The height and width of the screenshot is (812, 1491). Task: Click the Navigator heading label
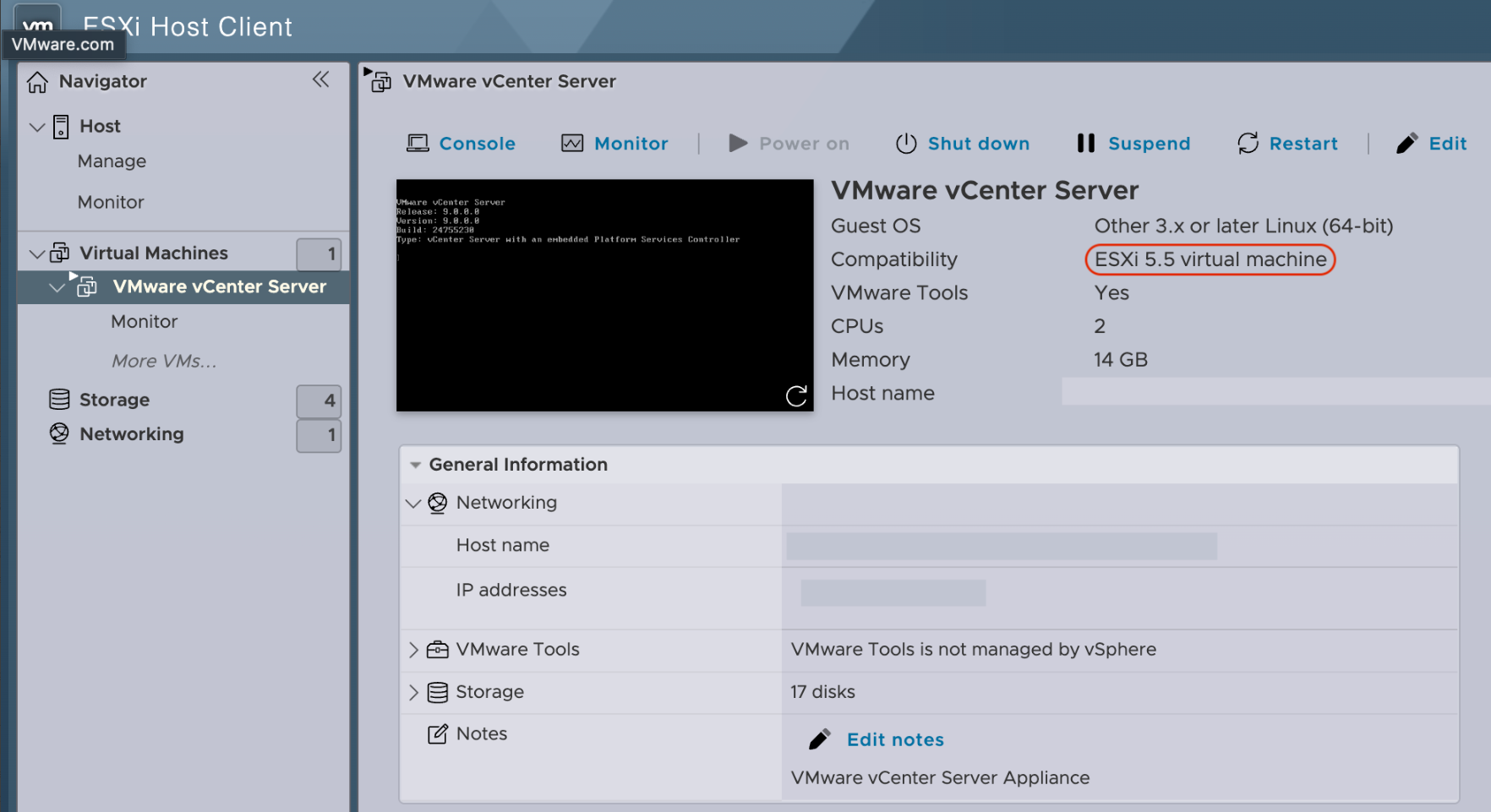[103, 81]
